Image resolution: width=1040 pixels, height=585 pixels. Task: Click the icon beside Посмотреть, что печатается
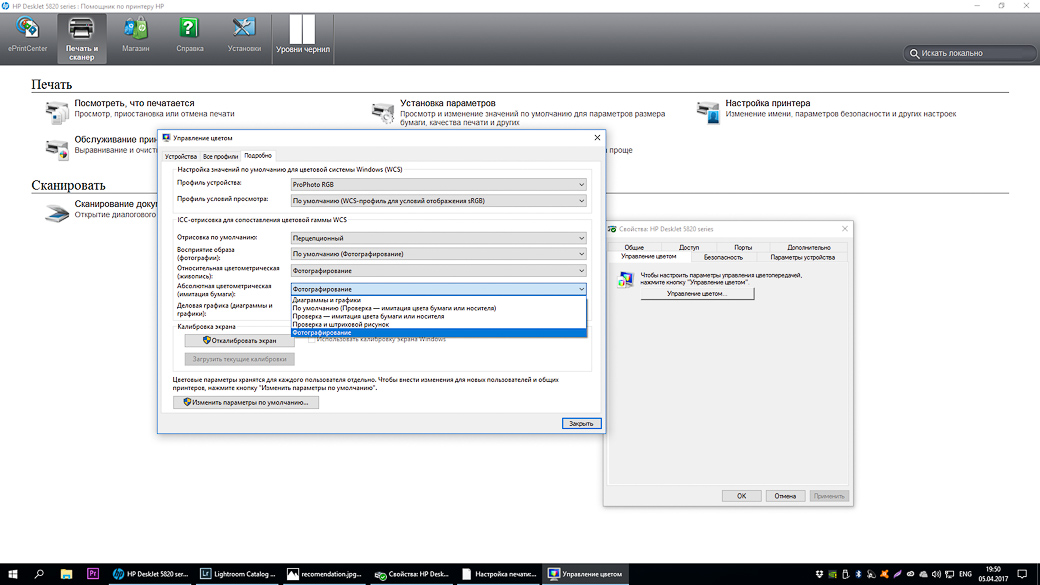click(x=57, y=112)
